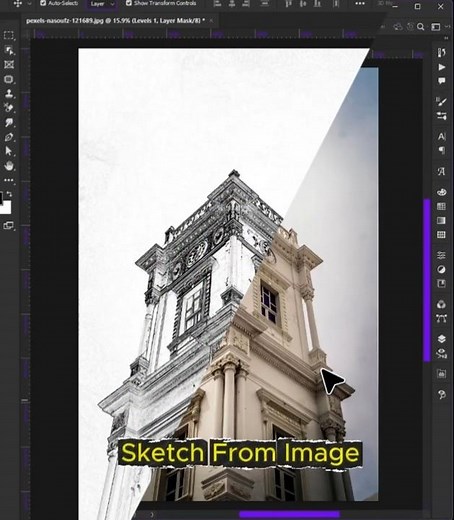Open the Color panel palette icon

[x=441, y=192]
